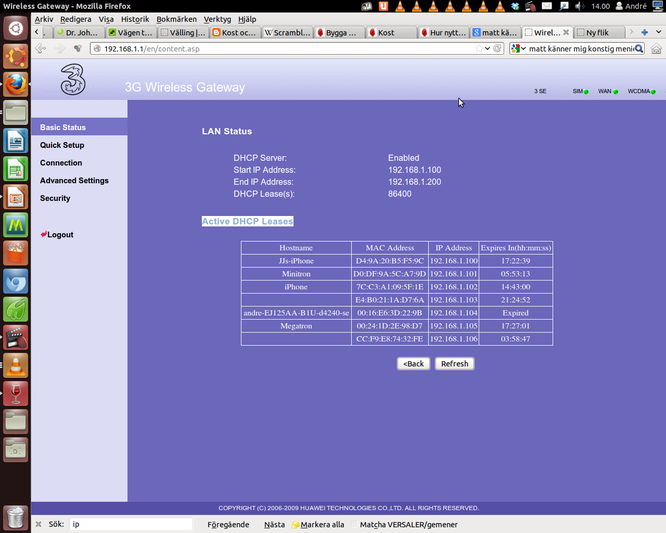This screenshot has height=533, width=666.
Task: Open the list all tabs dropdown arrow
Action: [658, 32]
